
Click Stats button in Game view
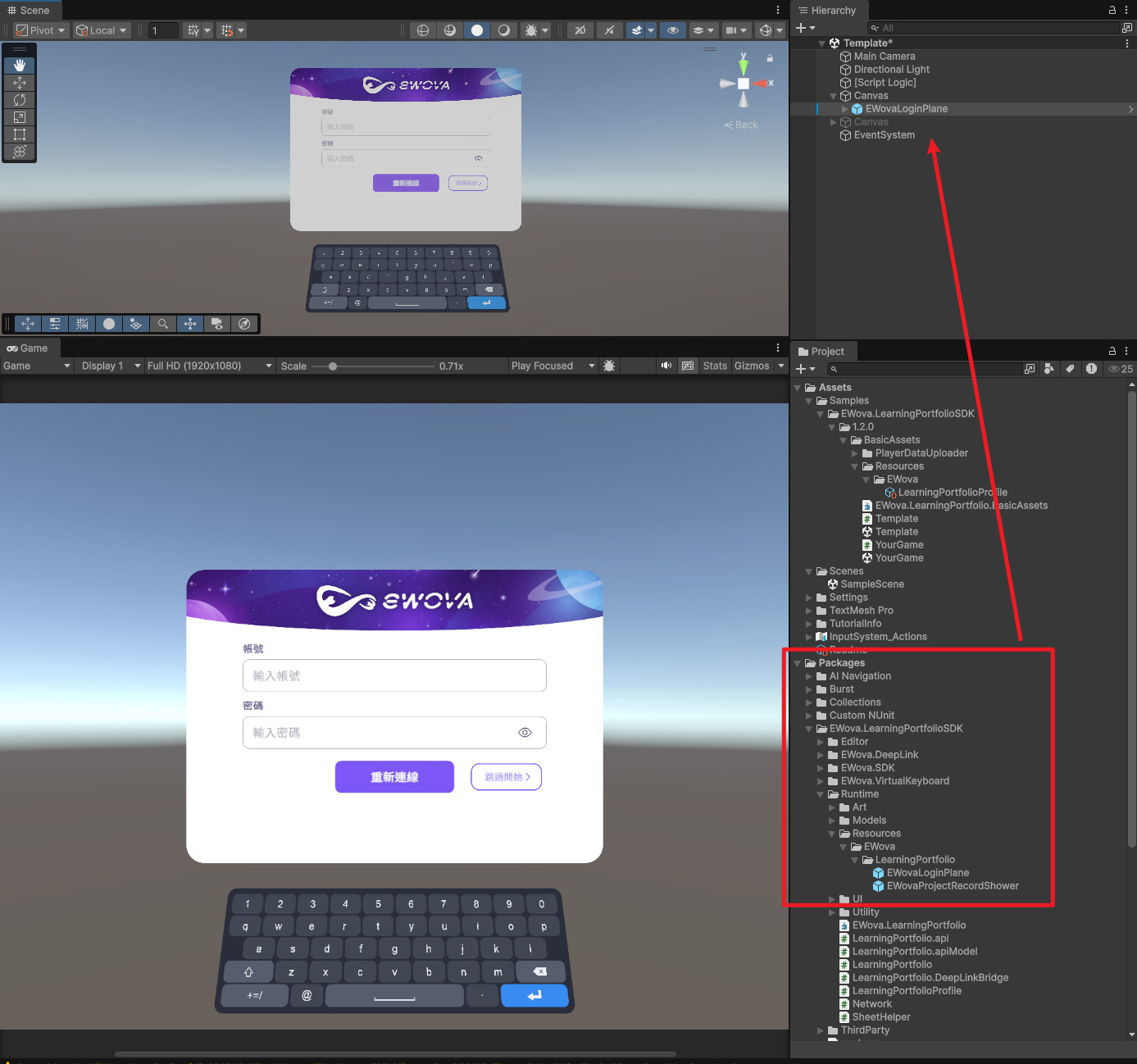[715, 366]
